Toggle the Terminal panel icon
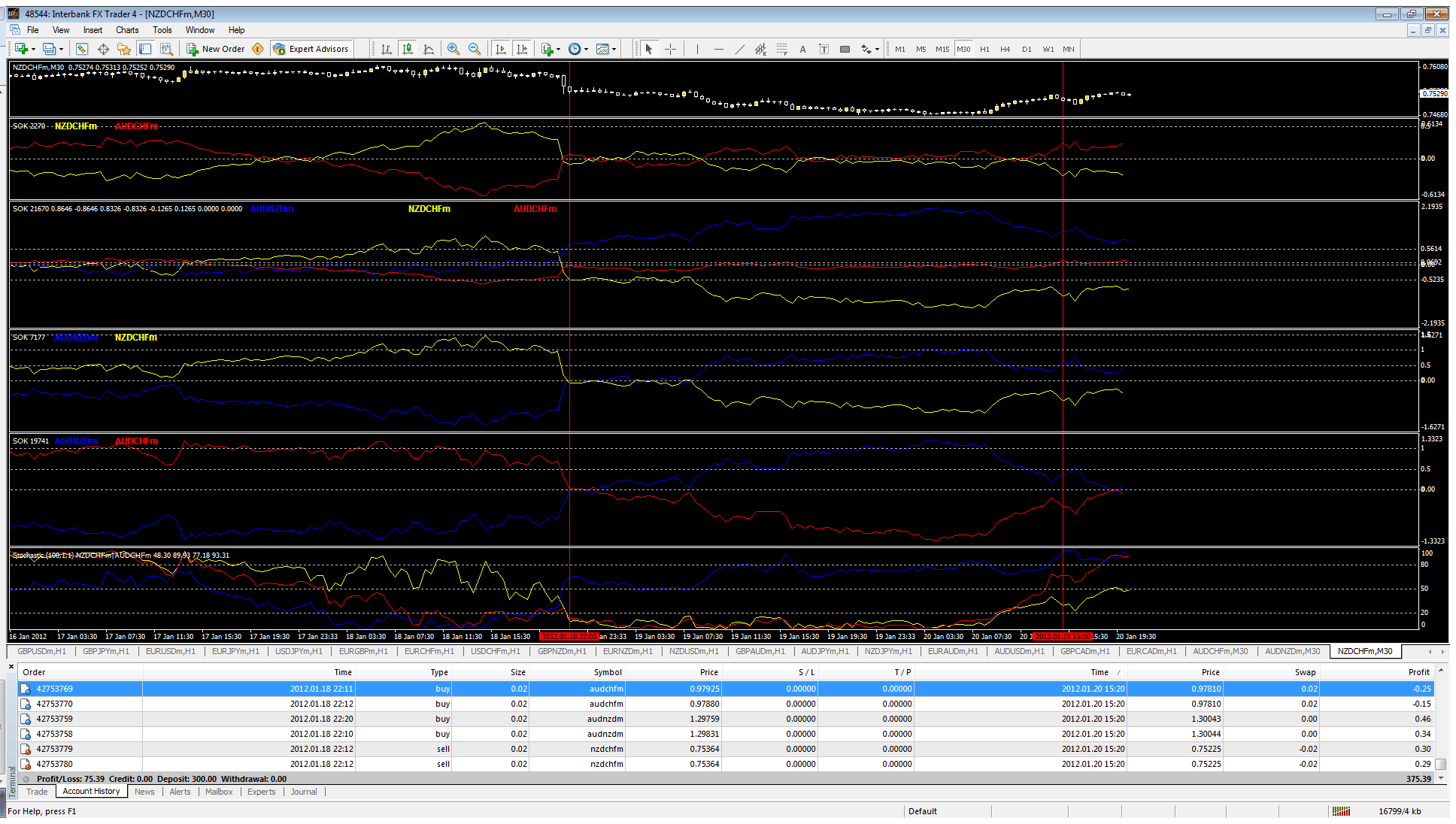The height and width of the screenshot is (824, 1456). coord(145,49)
